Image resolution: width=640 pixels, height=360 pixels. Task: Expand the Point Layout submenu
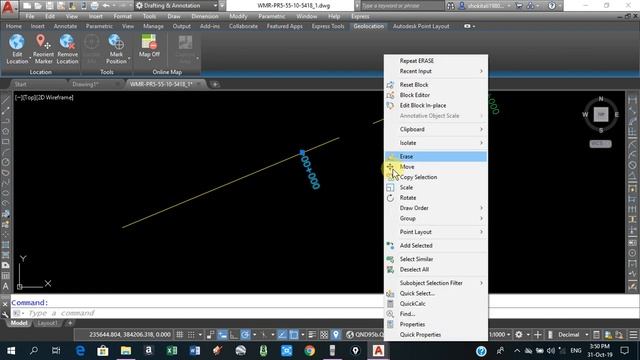pyautogui.click(x=436, y=232)
